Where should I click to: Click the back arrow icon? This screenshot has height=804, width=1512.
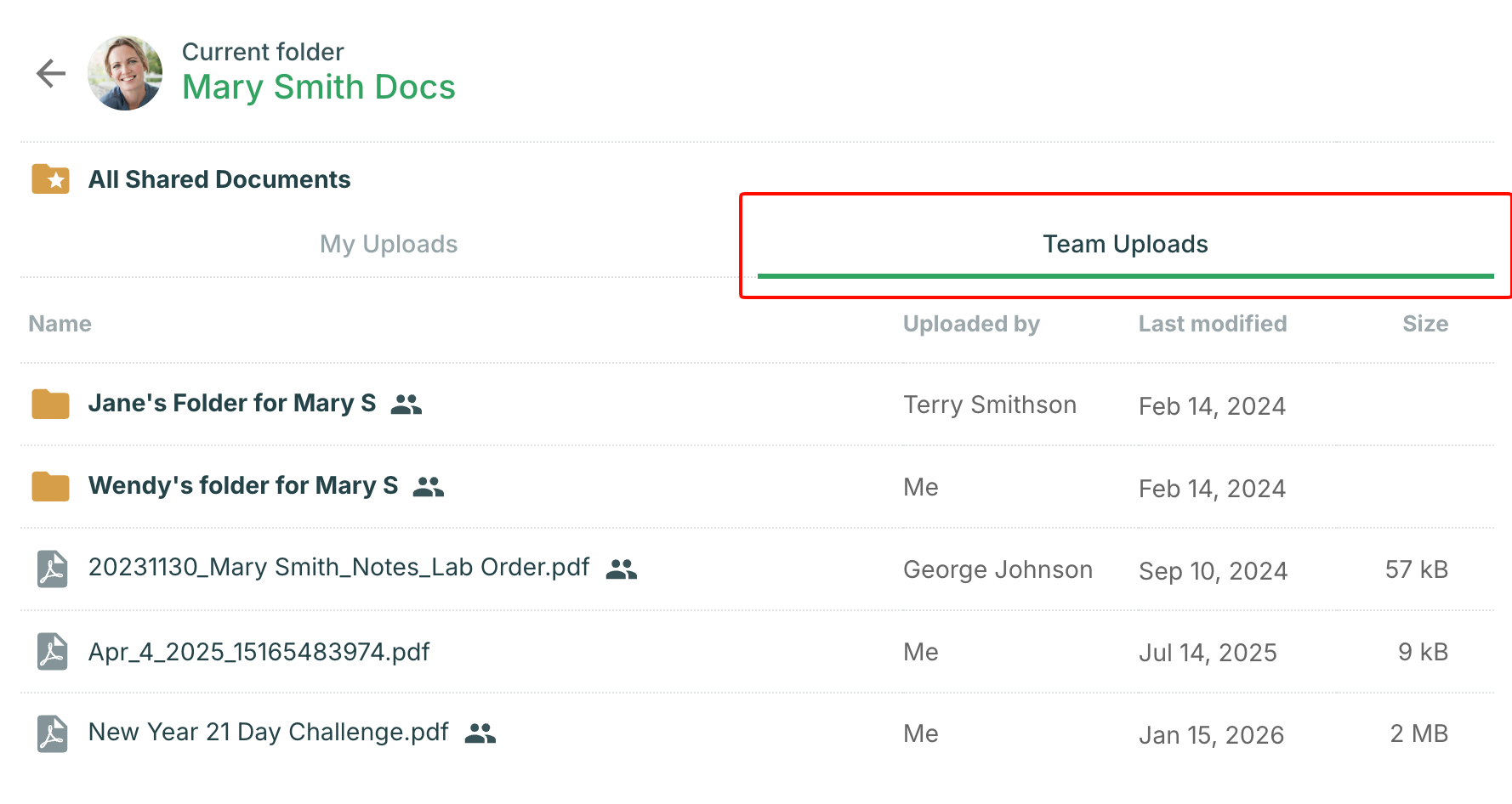(51, 74)
